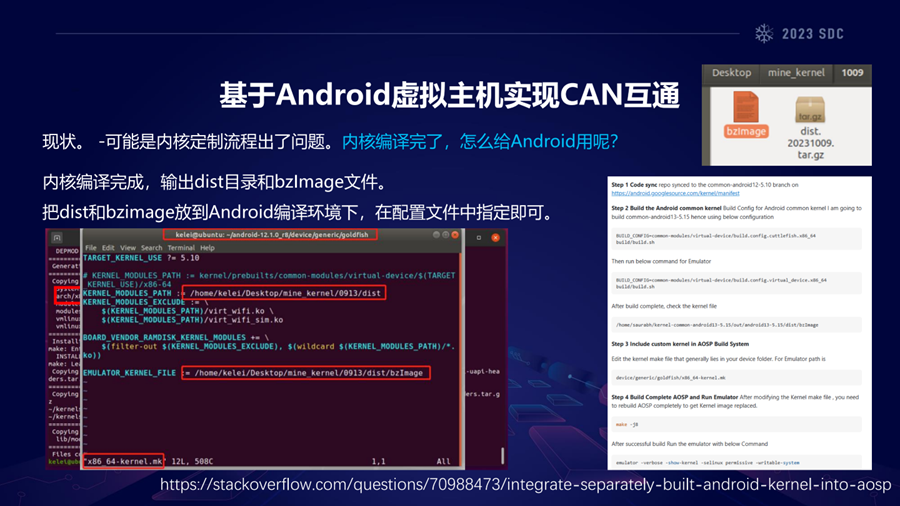Image resolution: width=900 pixels, height=506 pixels.
Task: Click the virt_wifi_sim.ko line
Action: coord(192,320)
